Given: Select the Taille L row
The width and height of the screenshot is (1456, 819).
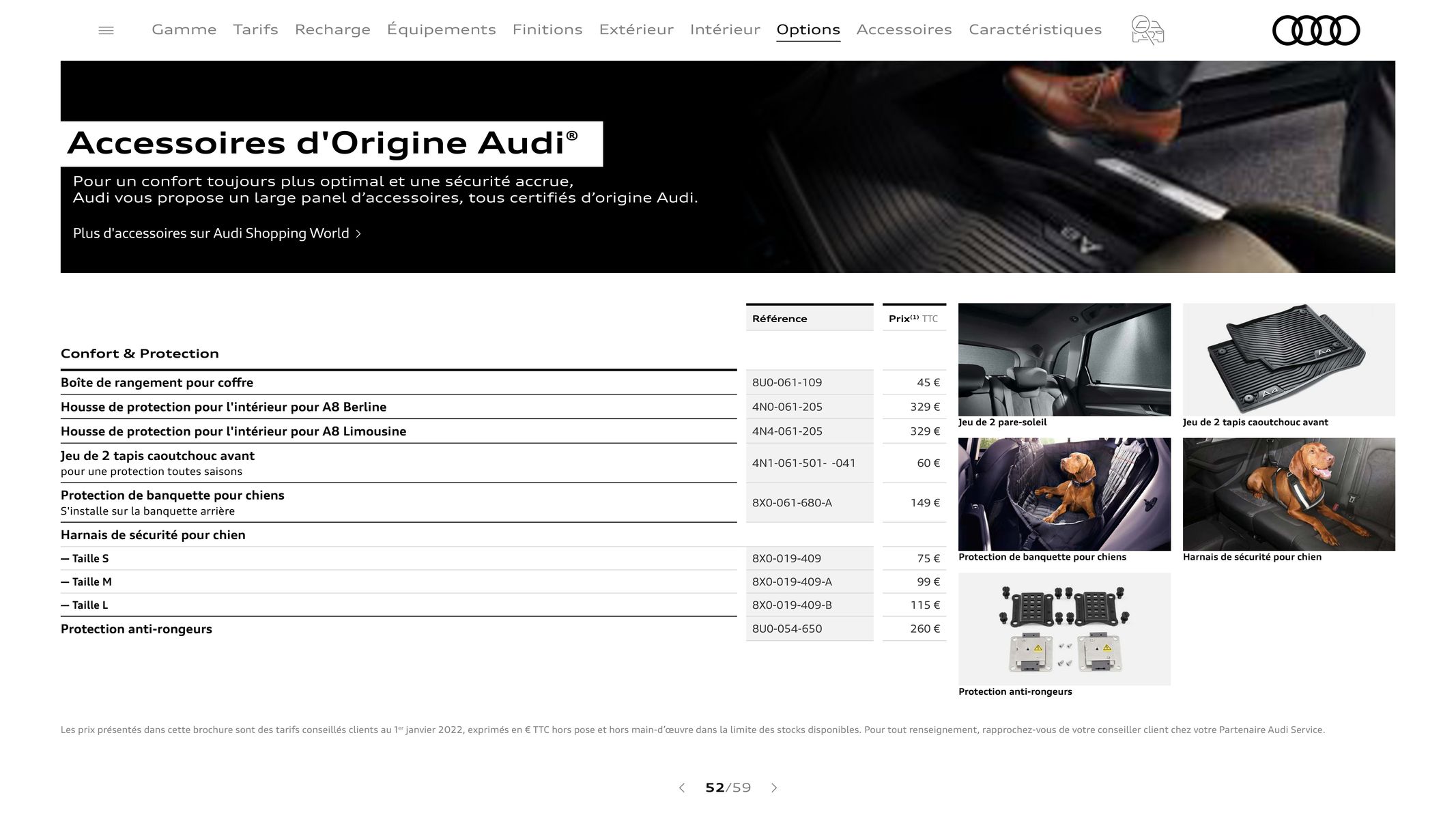Looking at the screenshot, I should [503, 605].
